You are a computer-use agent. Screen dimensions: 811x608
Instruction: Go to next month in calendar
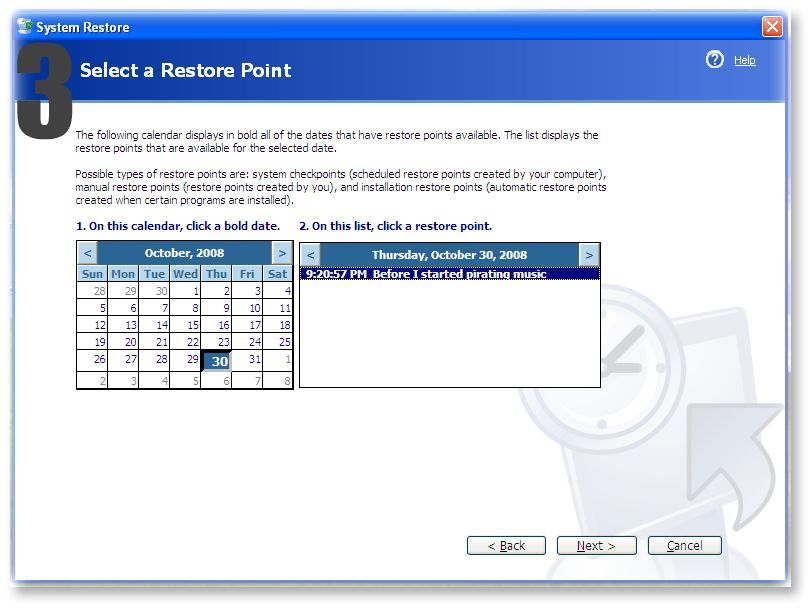[x=282, y=253]
